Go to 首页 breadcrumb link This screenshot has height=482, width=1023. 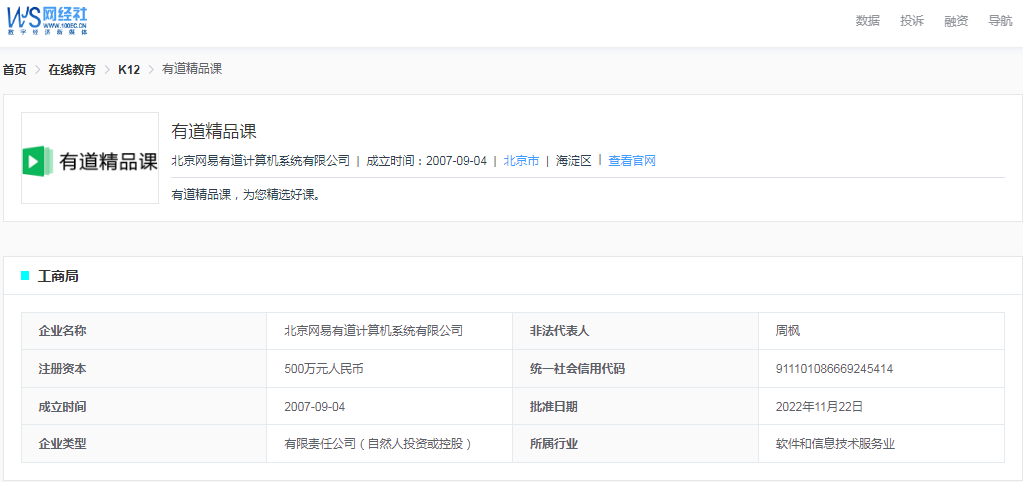point(14,70)
